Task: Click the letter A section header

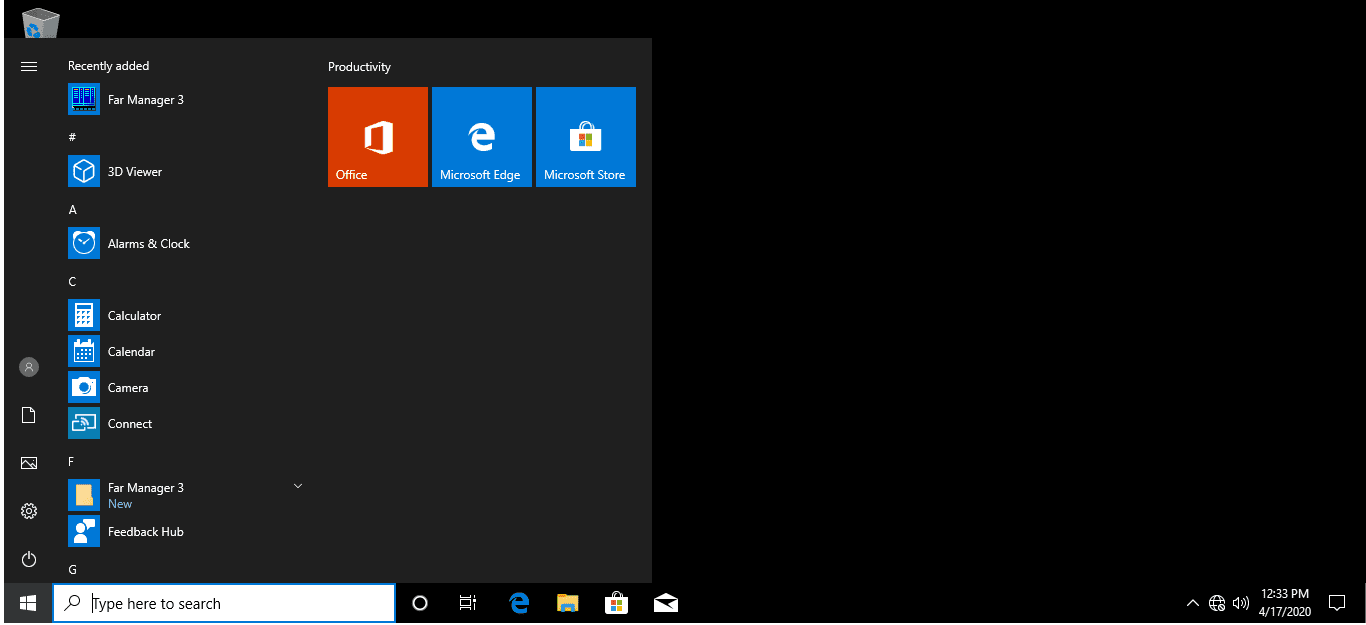Action: (72, 210)
